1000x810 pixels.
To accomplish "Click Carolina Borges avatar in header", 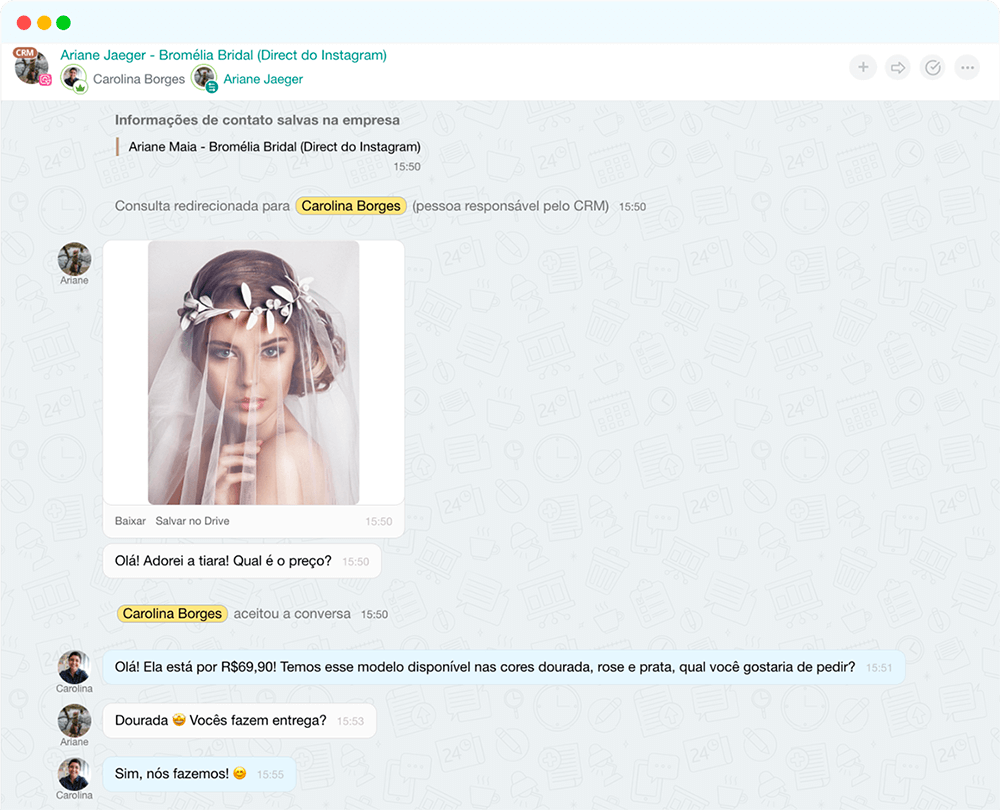I will pyautogui.click(x=73, y=78).
